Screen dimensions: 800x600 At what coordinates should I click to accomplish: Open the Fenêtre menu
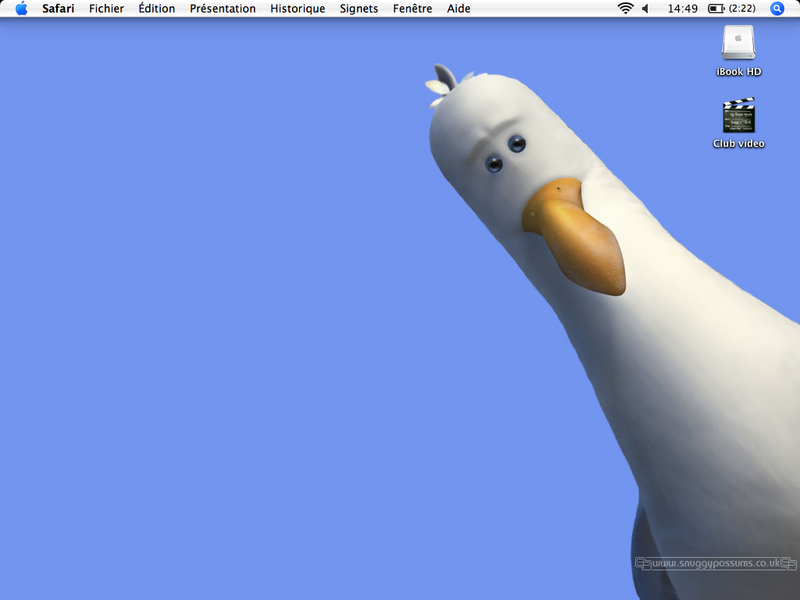[412, 9]
